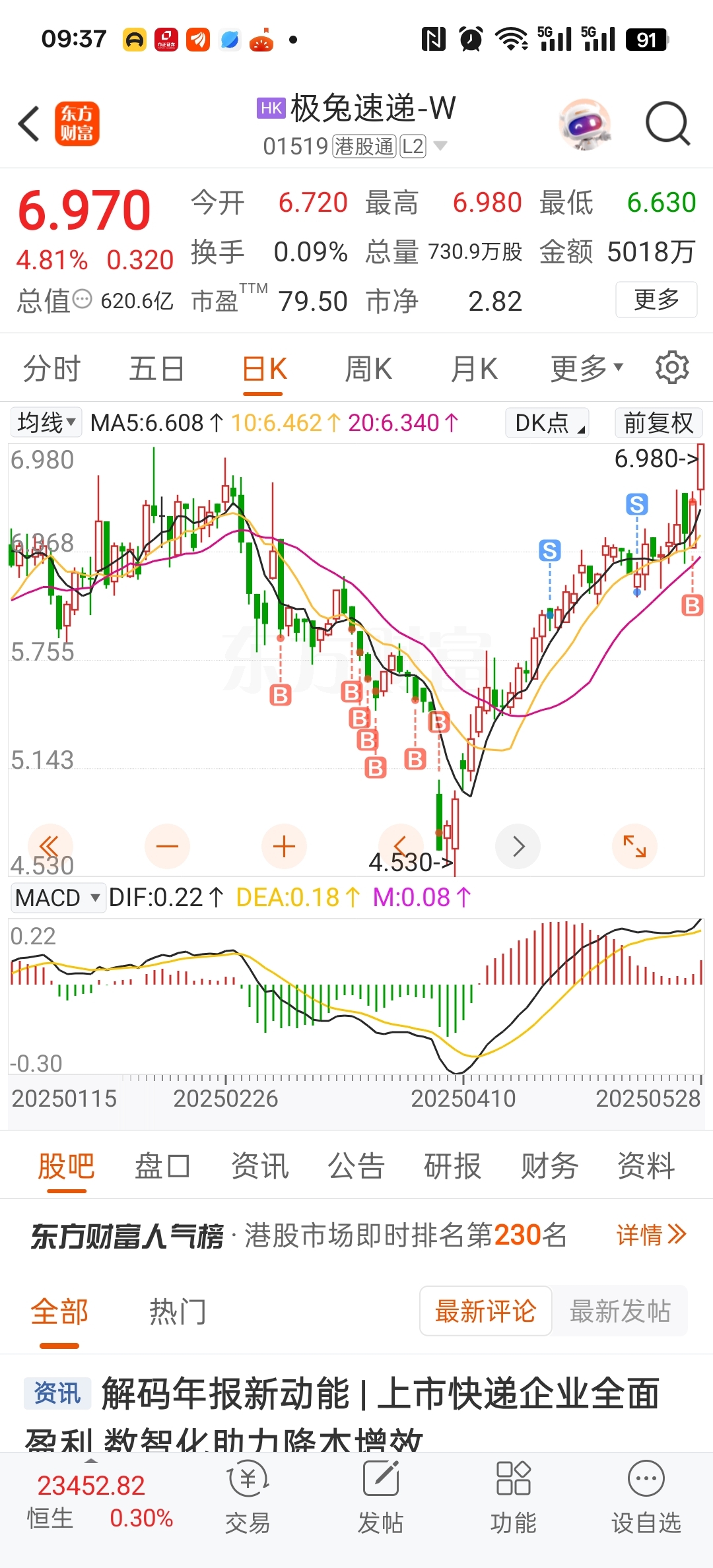Select the 热门 posts filter
The width and height of the screenshot is (713, 1568).
[178, 1311]
